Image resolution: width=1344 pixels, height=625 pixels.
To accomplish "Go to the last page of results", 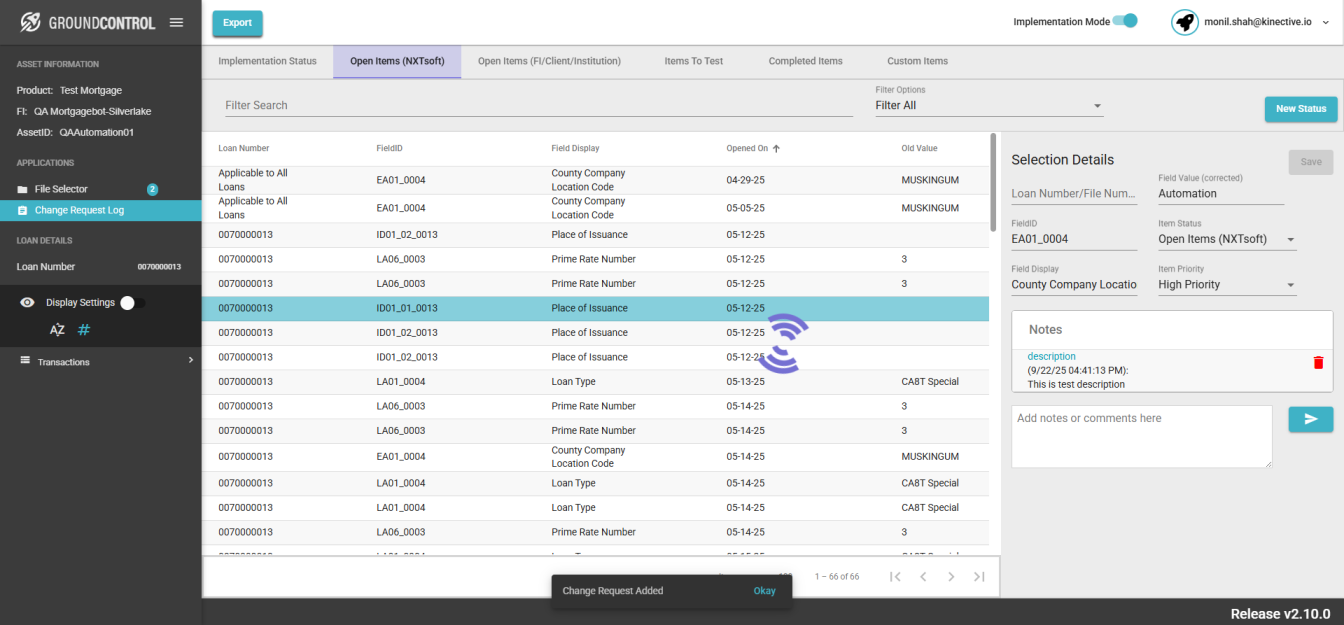I will pos(979,576).
